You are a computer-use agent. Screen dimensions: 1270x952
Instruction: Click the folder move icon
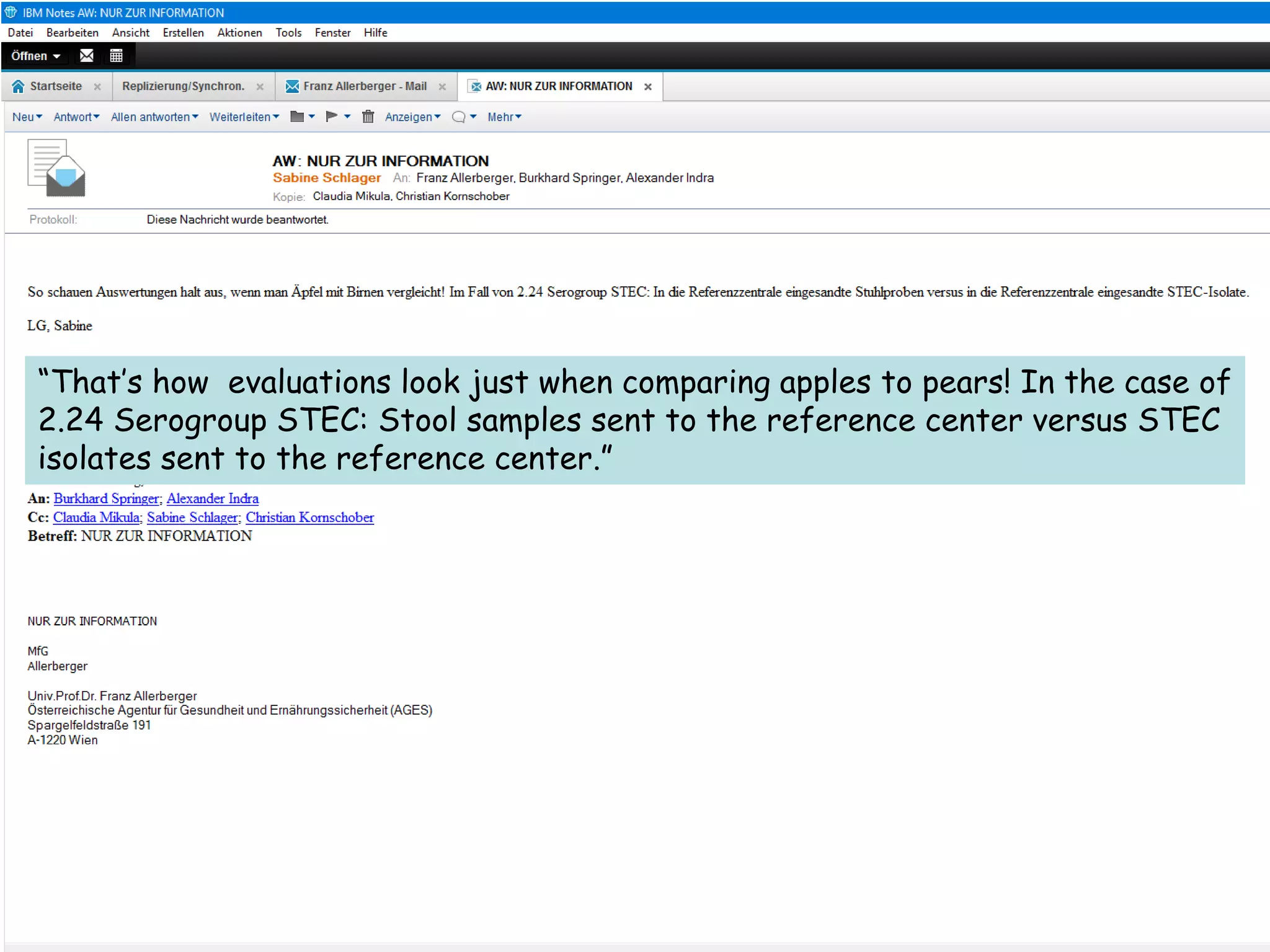coord(297,117)
